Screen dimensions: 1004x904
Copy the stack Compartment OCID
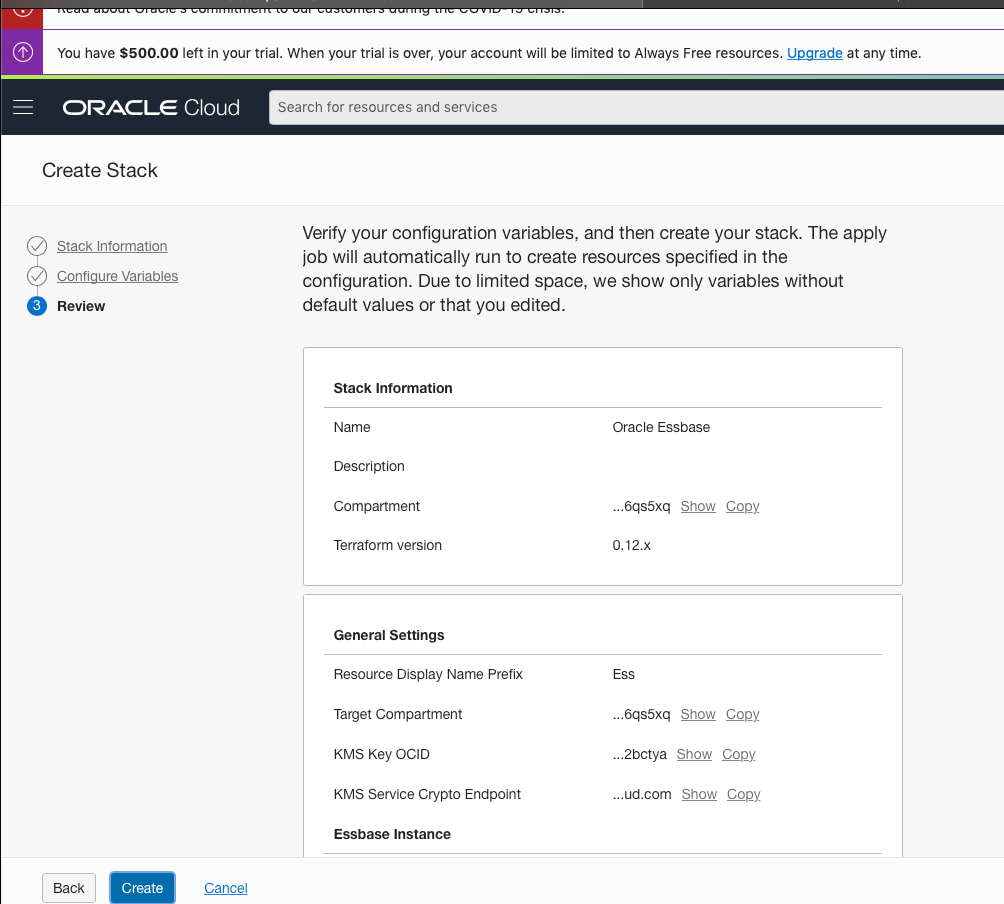click(x=742, y=506)
